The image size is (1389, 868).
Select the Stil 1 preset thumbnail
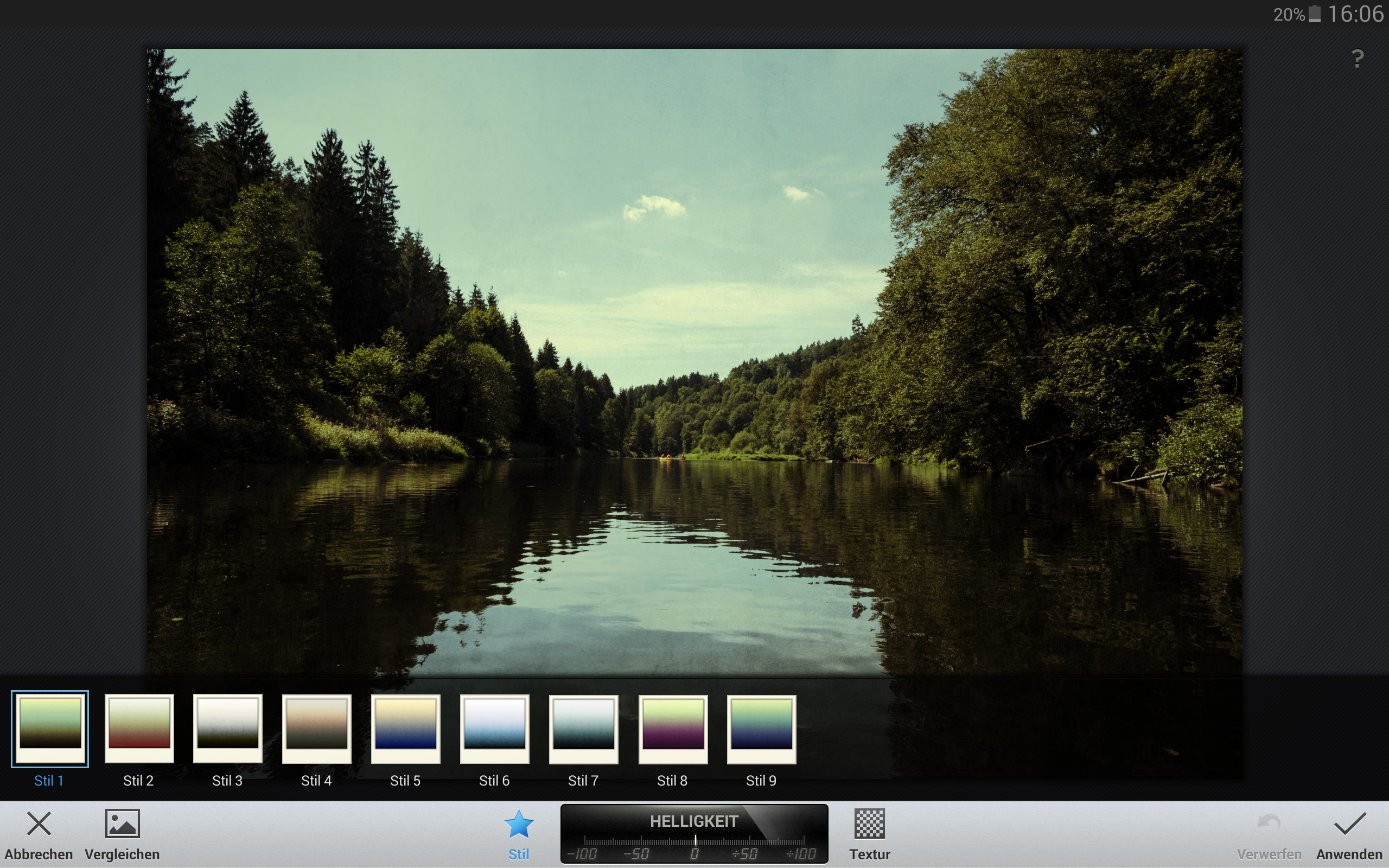coord(50,729)
